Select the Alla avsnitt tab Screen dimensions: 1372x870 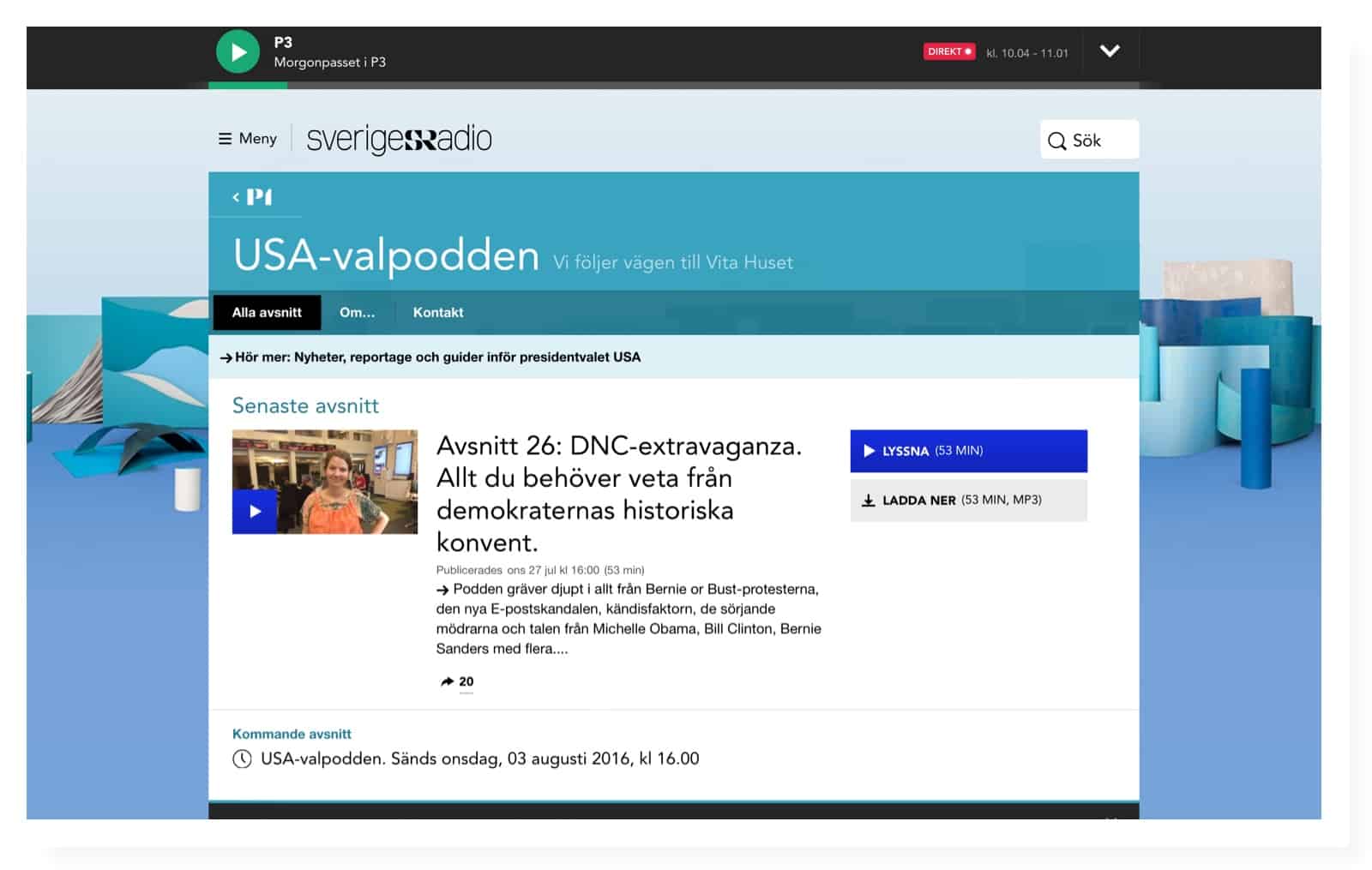pos(267,313)
